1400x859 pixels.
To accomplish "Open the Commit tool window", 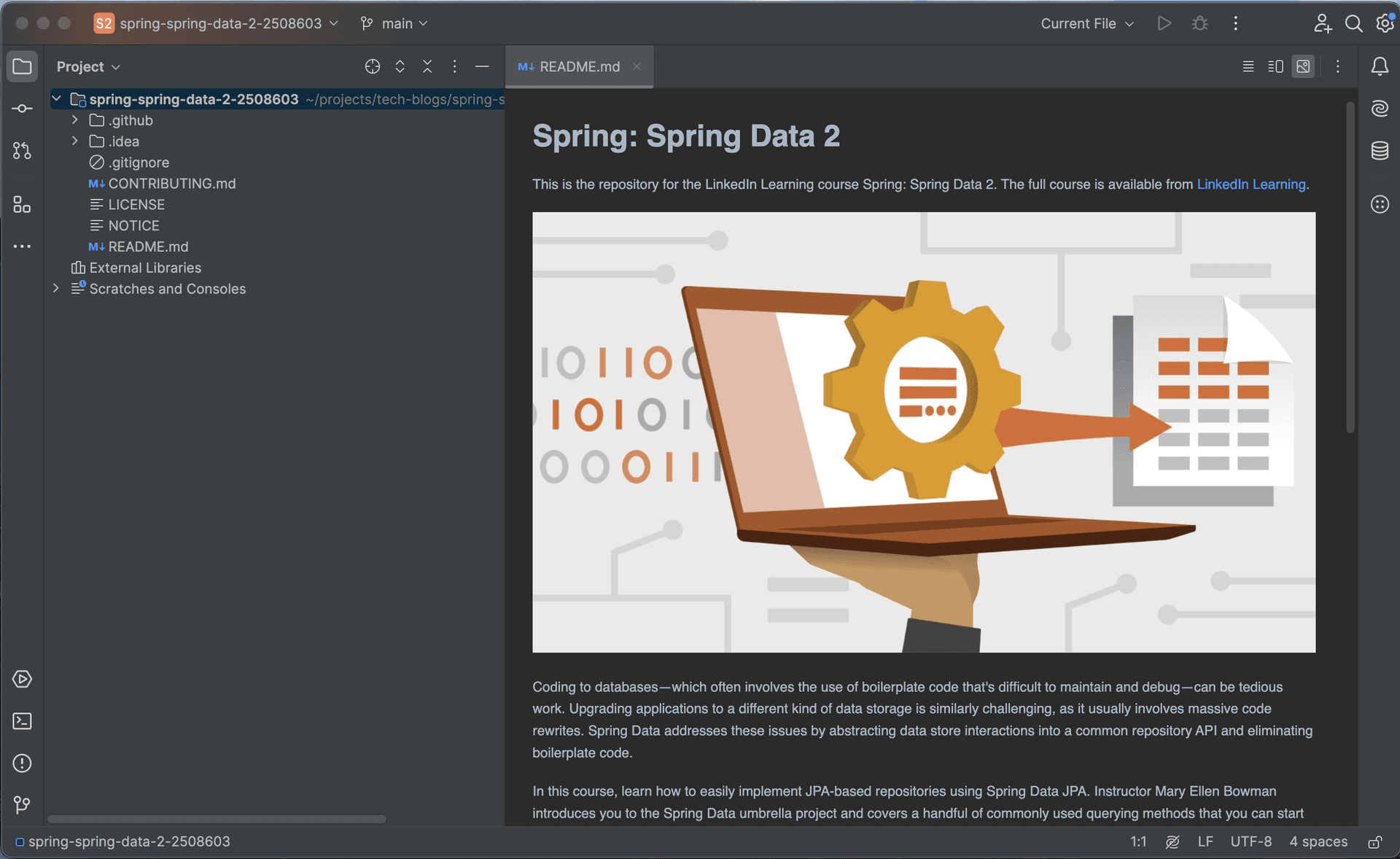I will [22, 109].
